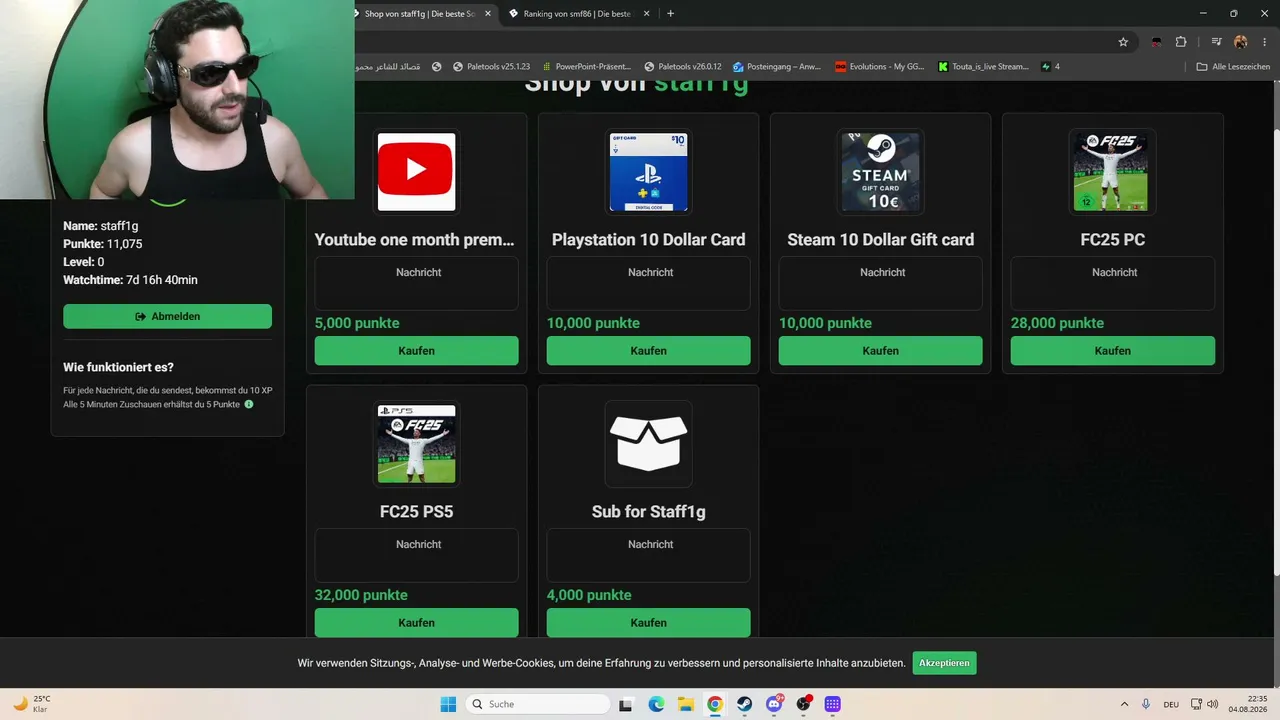Click the info icon next to 5 Punkte
Viewport: 1280px width, 720px height.
pyautogui.click(x=249, y=404)
